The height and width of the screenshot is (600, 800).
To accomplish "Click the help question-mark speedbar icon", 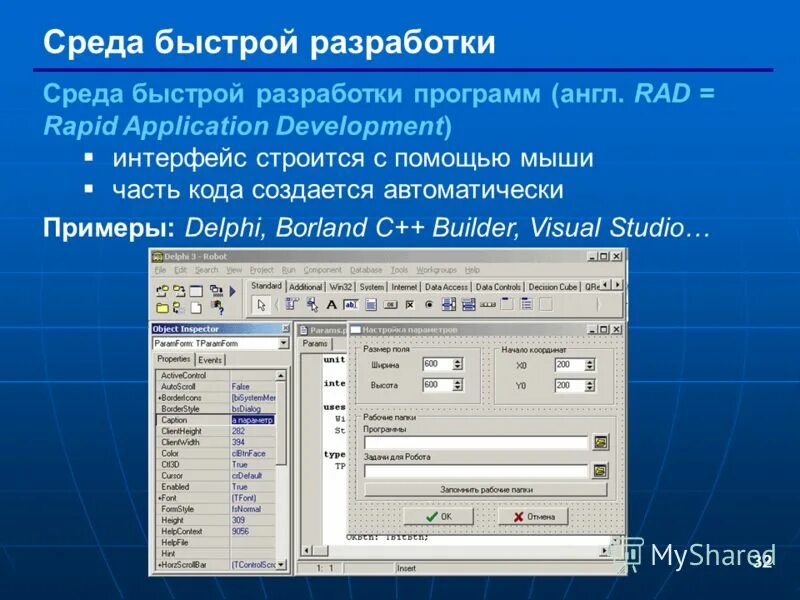I will click(x=218, y=307).
